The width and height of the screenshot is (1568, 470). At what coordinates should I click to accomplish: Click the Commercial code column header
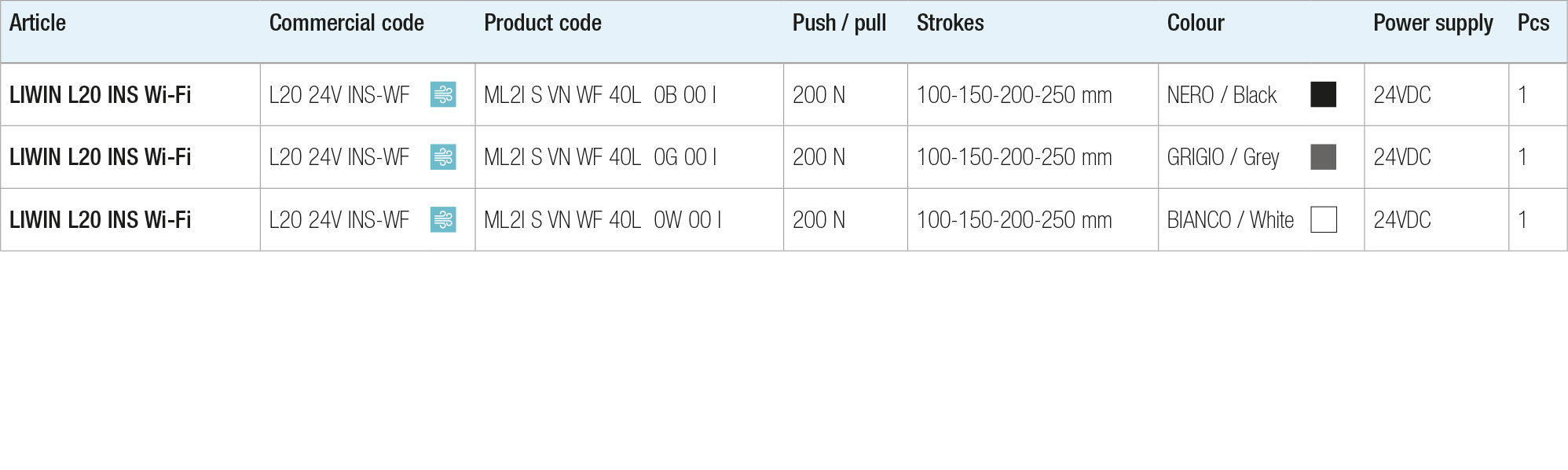[346, 23]
